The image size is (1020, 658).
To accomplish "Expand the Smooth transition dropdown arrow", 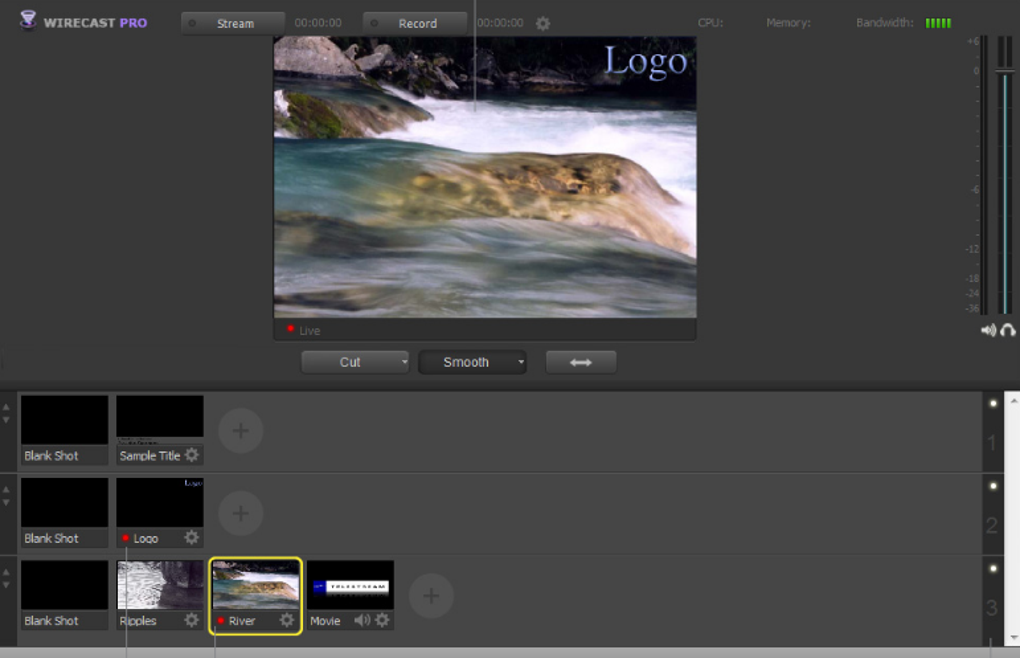I will [x=521, y=362].
